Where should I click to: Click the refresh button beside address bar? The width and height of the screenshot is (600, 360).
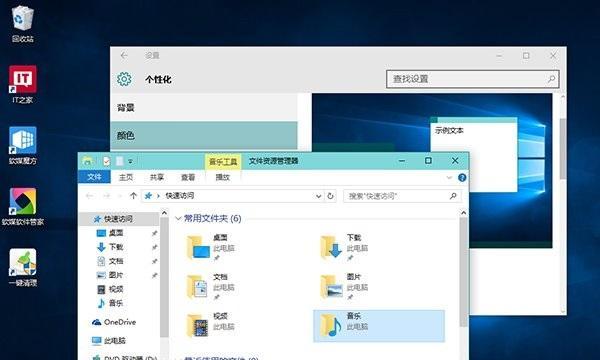330,196
